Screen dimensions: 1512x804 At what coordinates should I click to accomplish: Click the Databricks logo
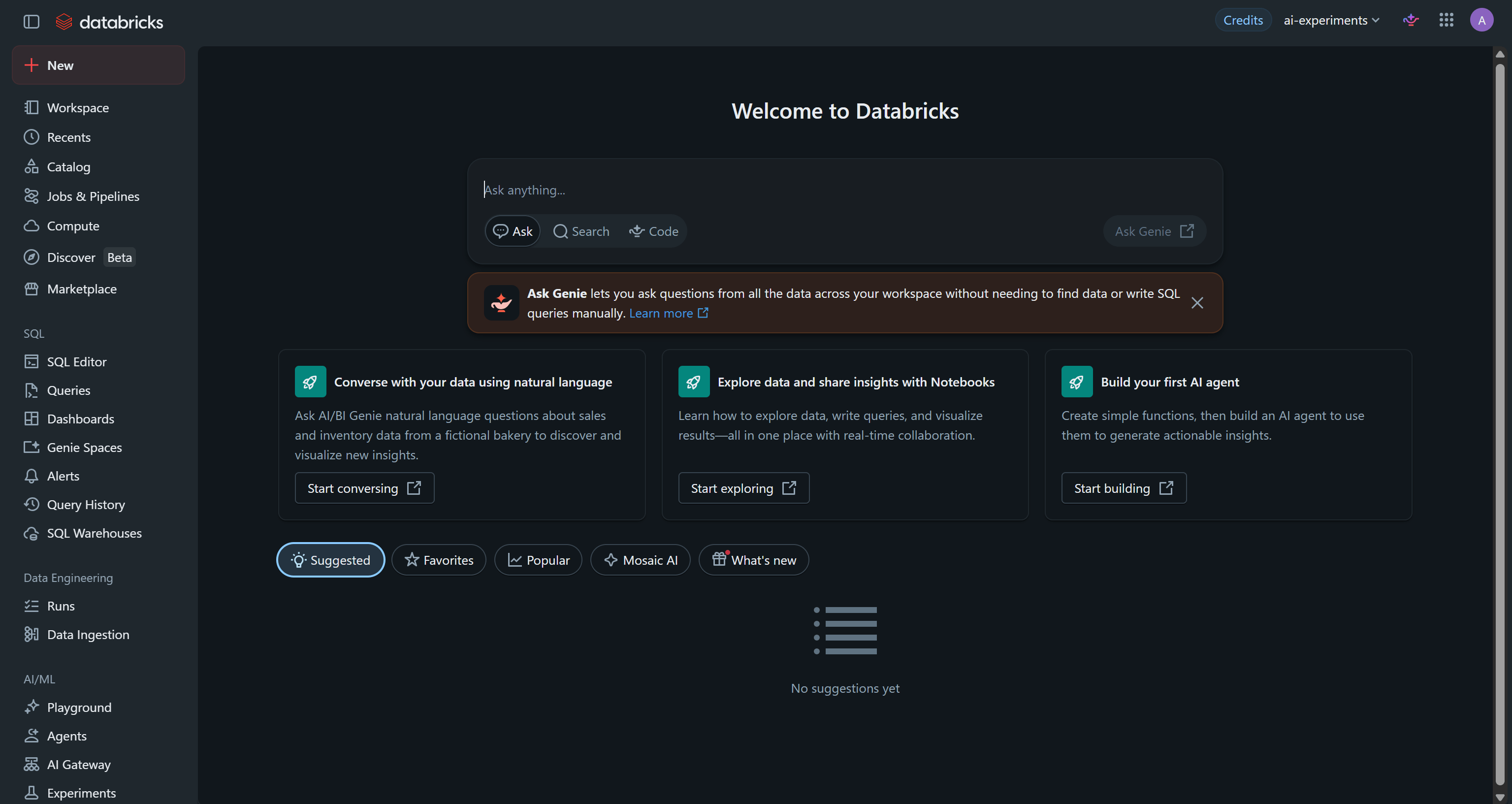[x=109, y=22]
